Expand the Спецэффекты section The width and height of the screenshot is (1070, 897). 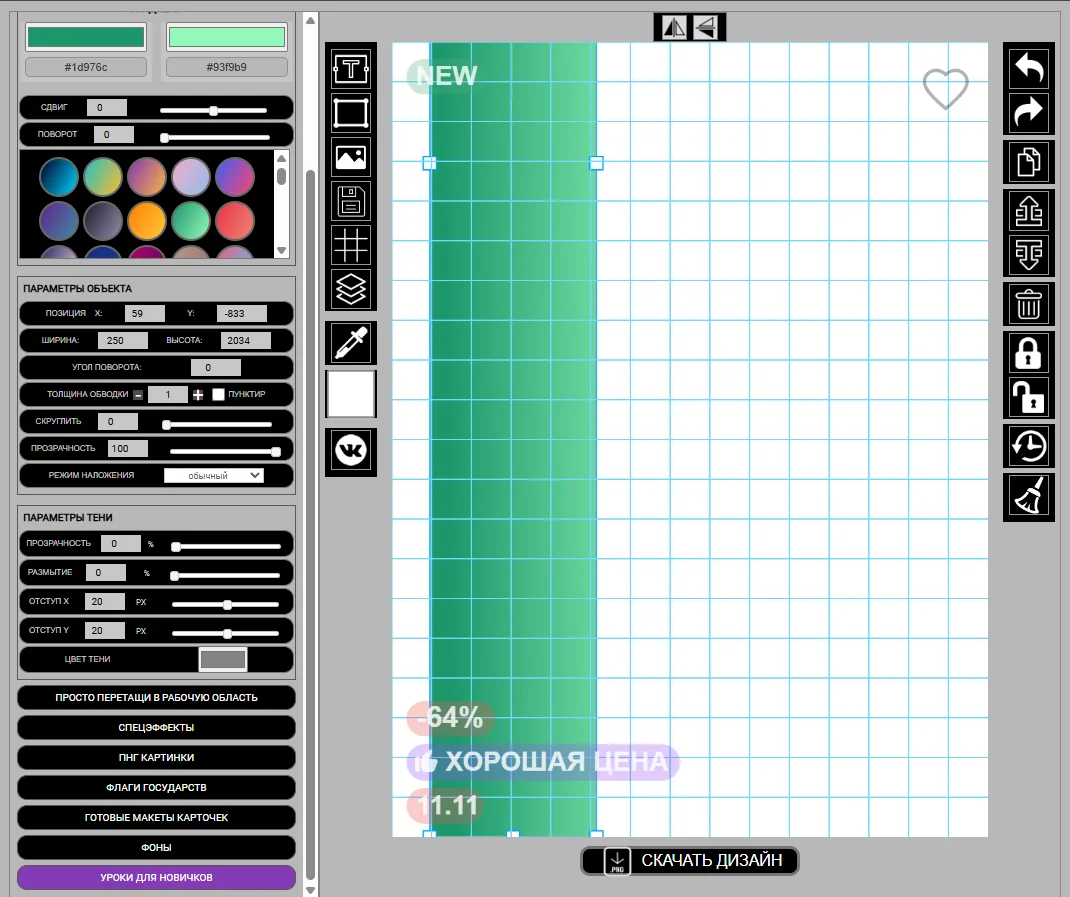pyautogui.click(x=156, y=728)
